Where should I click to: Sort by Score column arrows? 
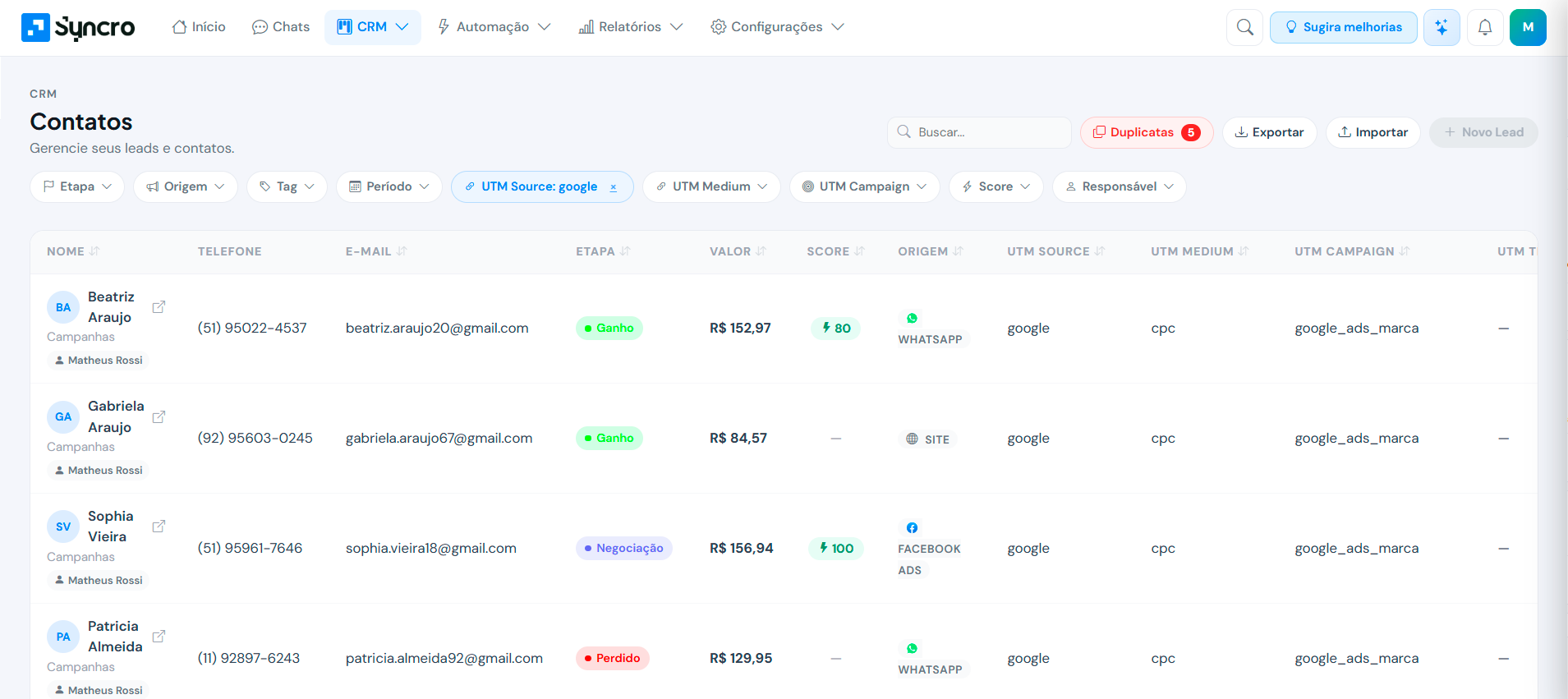click(x=859, y=251)
